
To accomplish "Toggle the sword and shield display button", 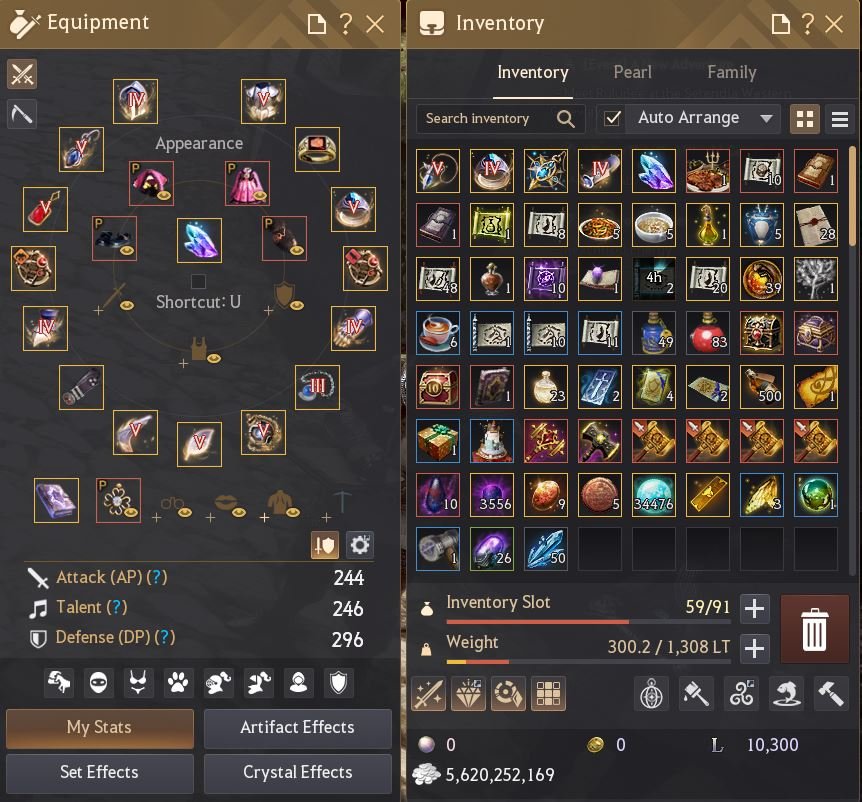I will click(325, 545).
